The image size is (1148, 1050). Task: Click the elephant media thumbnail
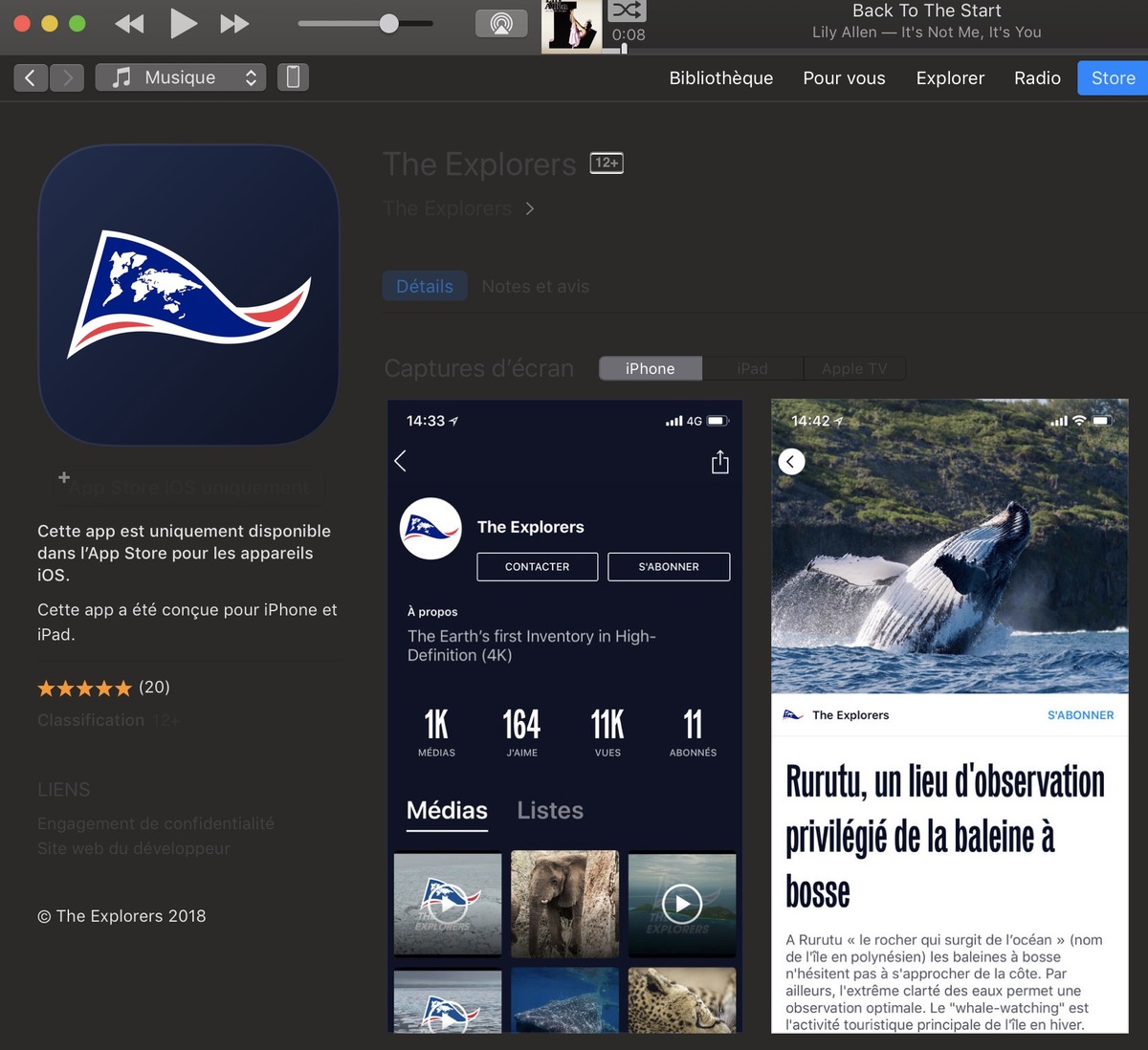(564, 903)
